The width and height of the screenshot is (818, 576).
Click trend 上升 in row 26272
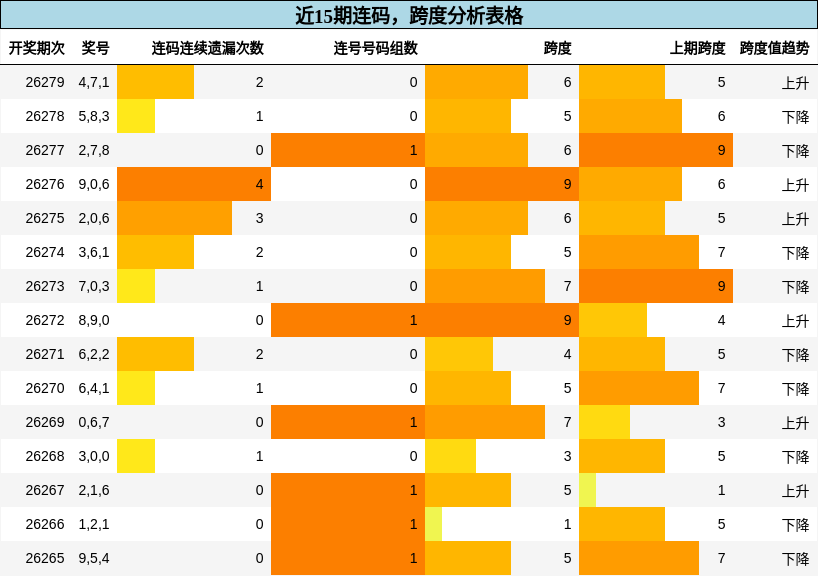click(795, 320)
